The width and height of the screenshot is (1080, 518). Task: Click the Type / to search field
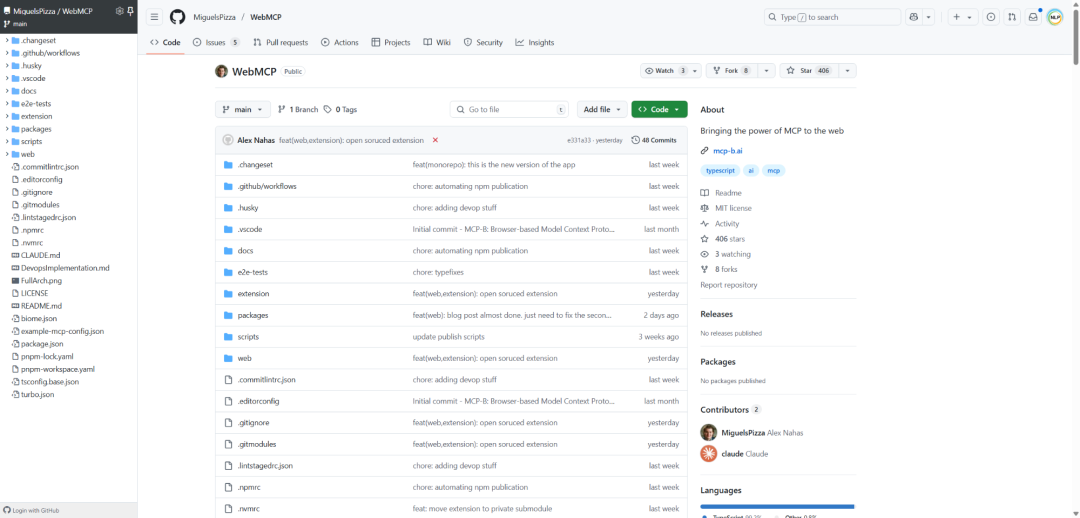(832, 17)
